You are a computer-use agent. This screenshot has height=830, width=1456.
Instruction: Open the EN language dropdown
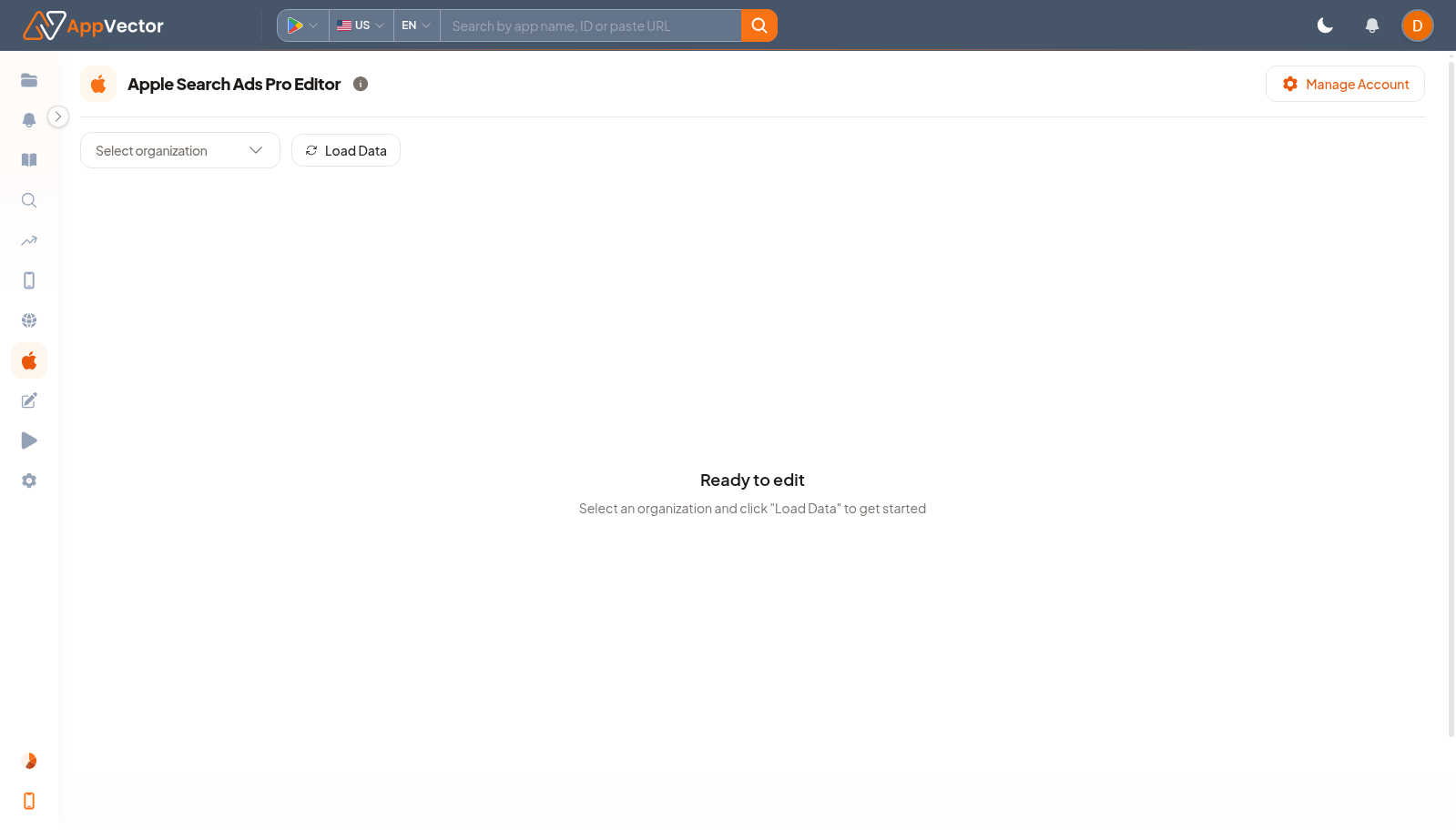point(416,25)
